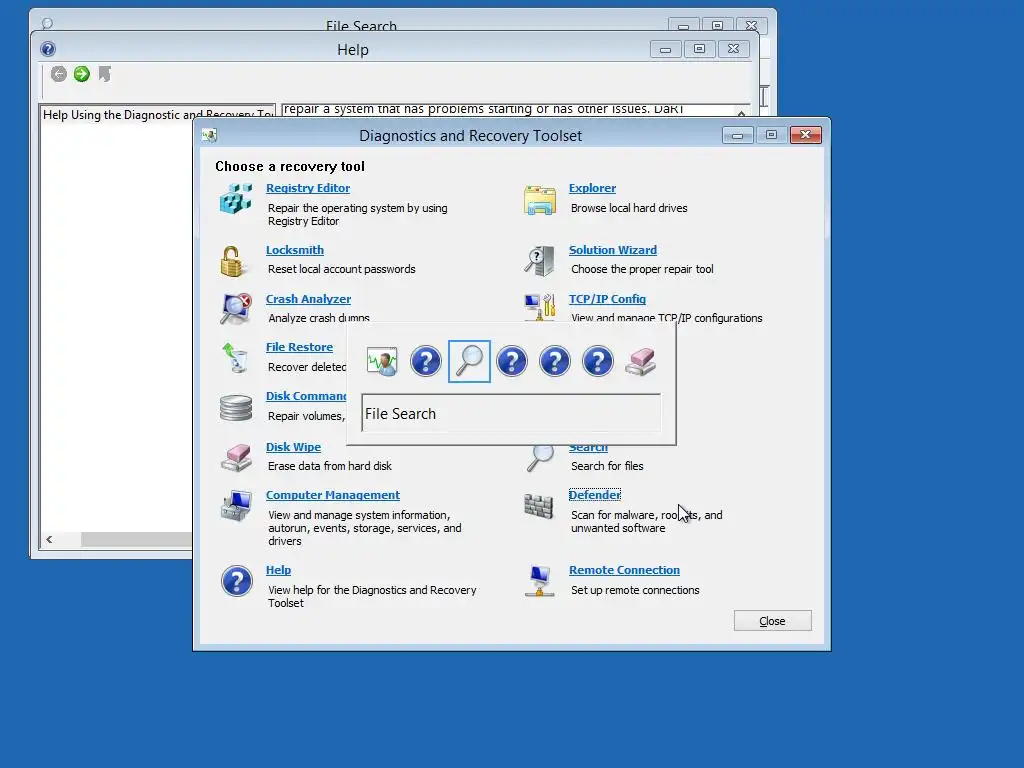This screenshot has height=768, width=1024.
Task: Select the highlighted File Search magnifier in switcher
Action: pyautogui.click(x=470, y=361)
